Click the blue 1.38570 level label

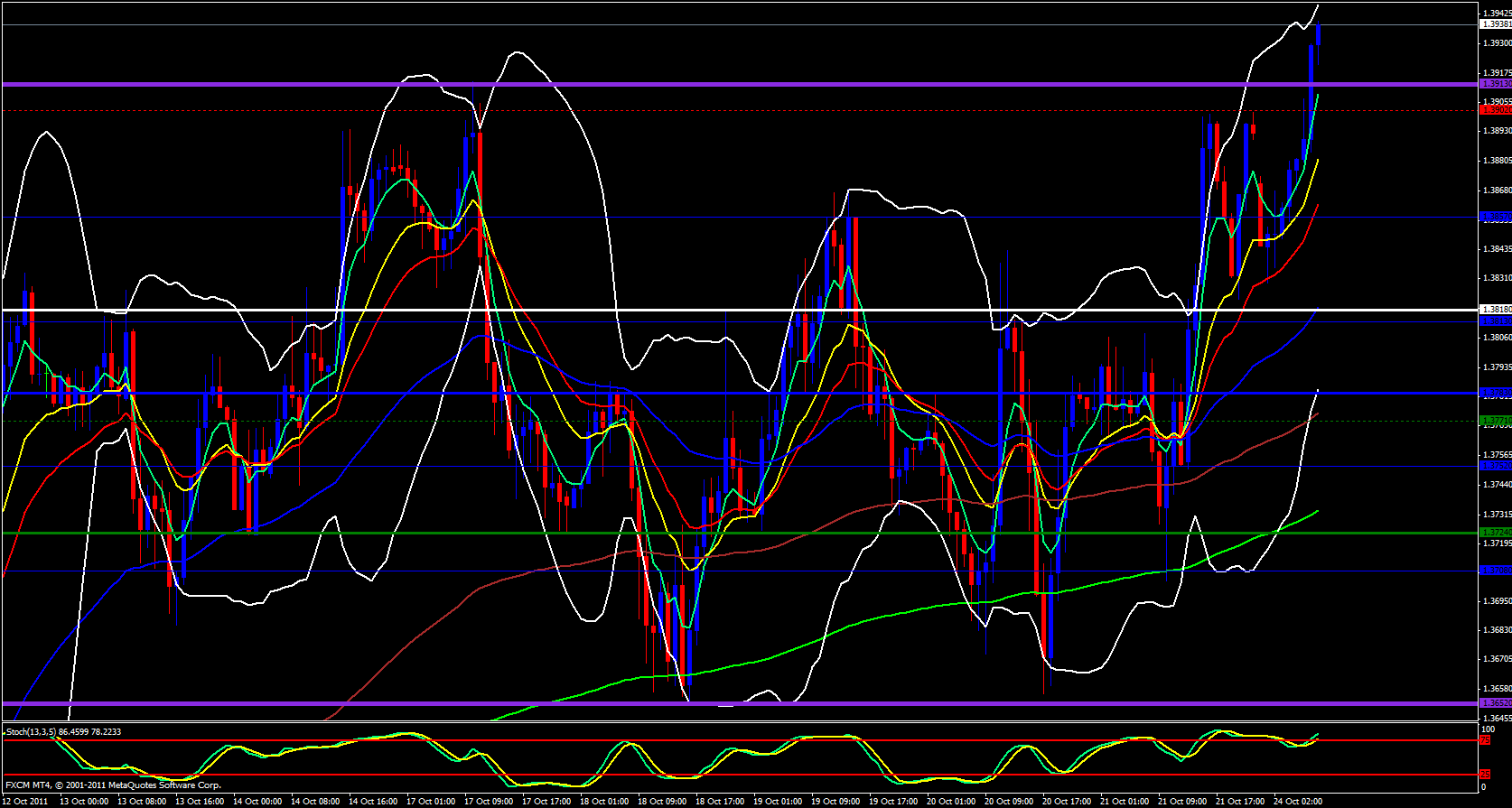coord(1495,217)
